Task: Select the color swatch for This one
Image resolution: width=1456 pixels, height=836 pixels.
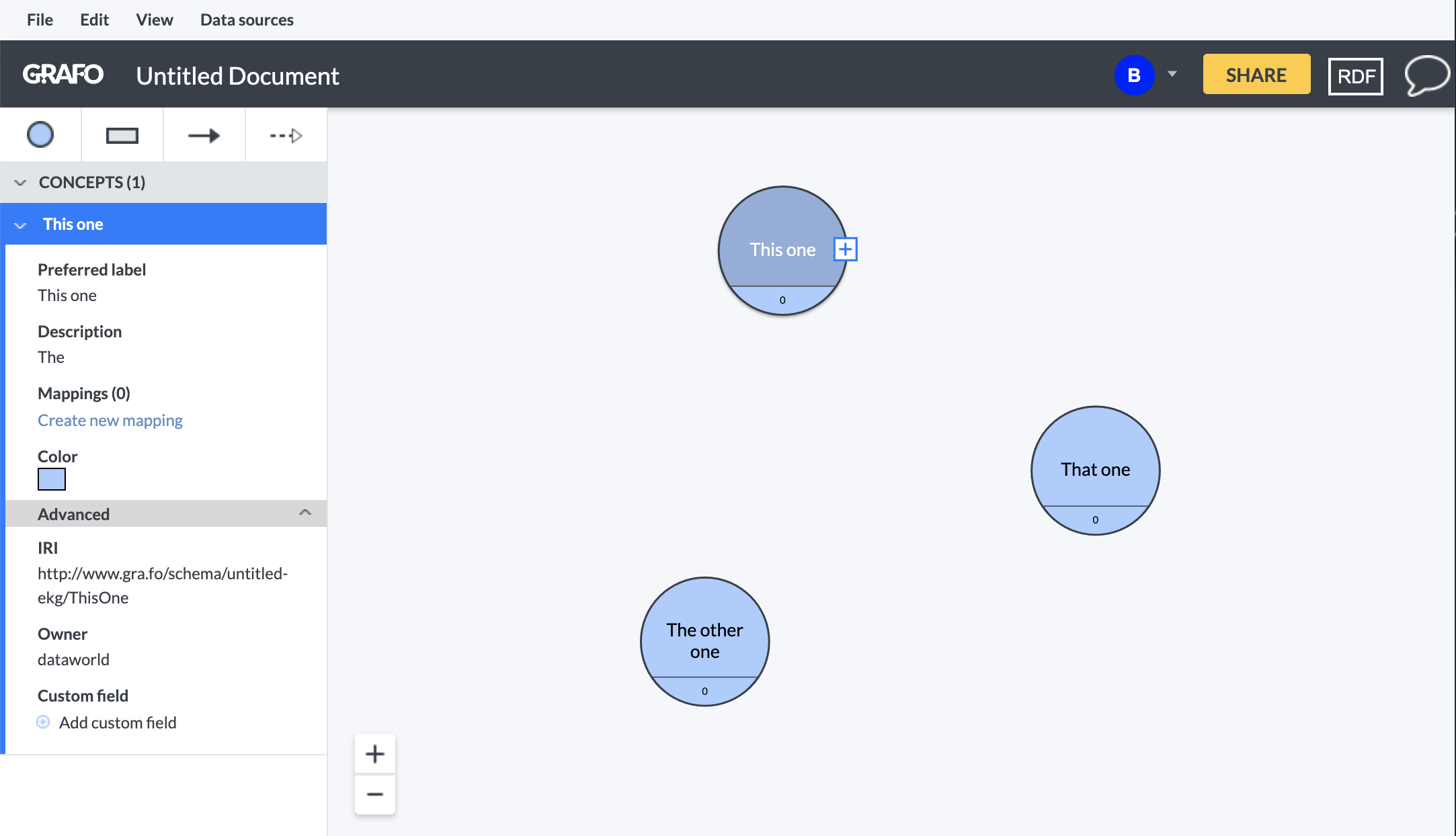Action: coord(51,480)
